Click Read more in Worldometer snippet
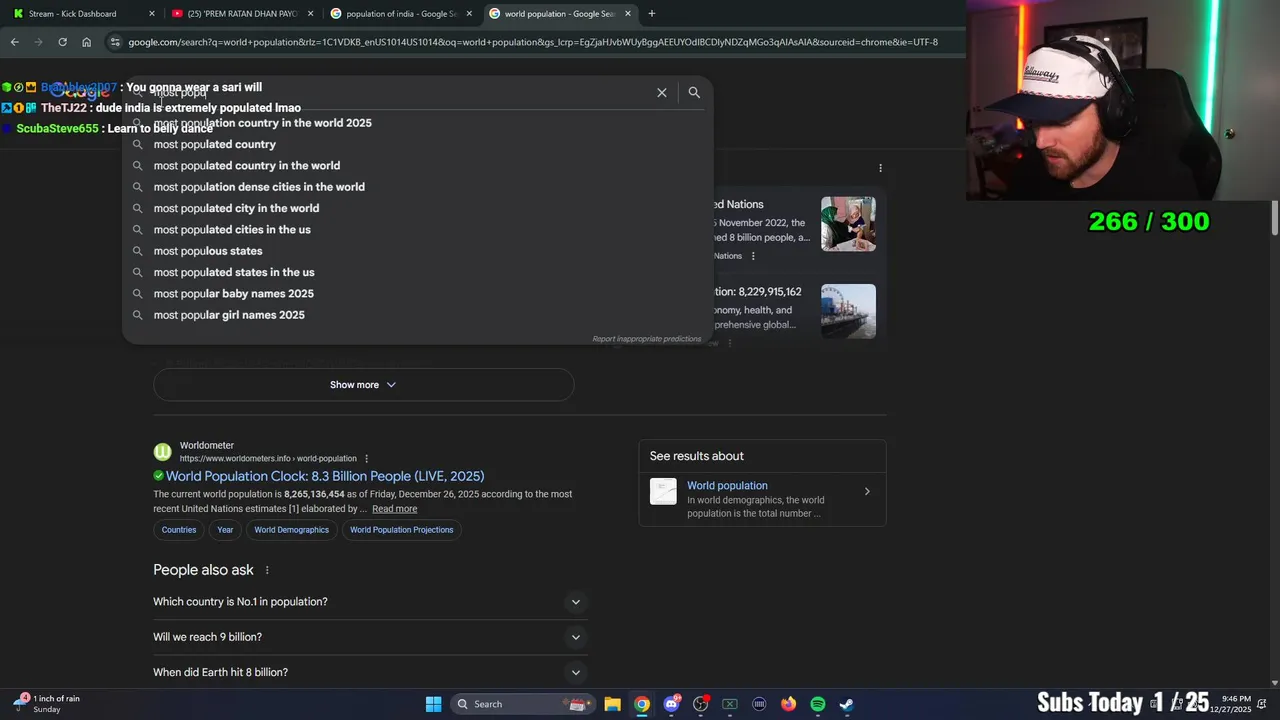1280x720 pixels. 394,509
